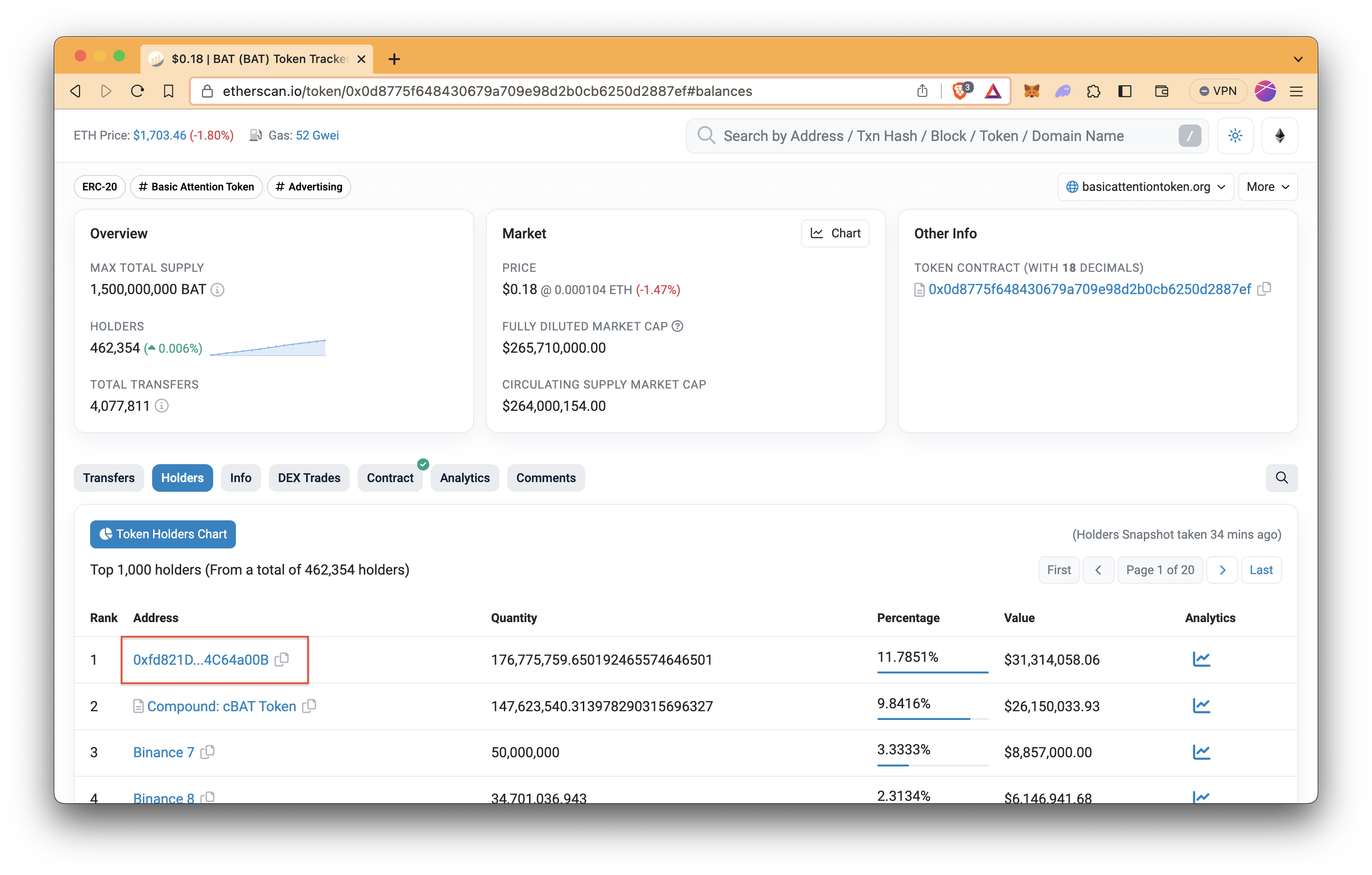Focus the Etherscan search box
The image size is (1372, 875).
946,136
